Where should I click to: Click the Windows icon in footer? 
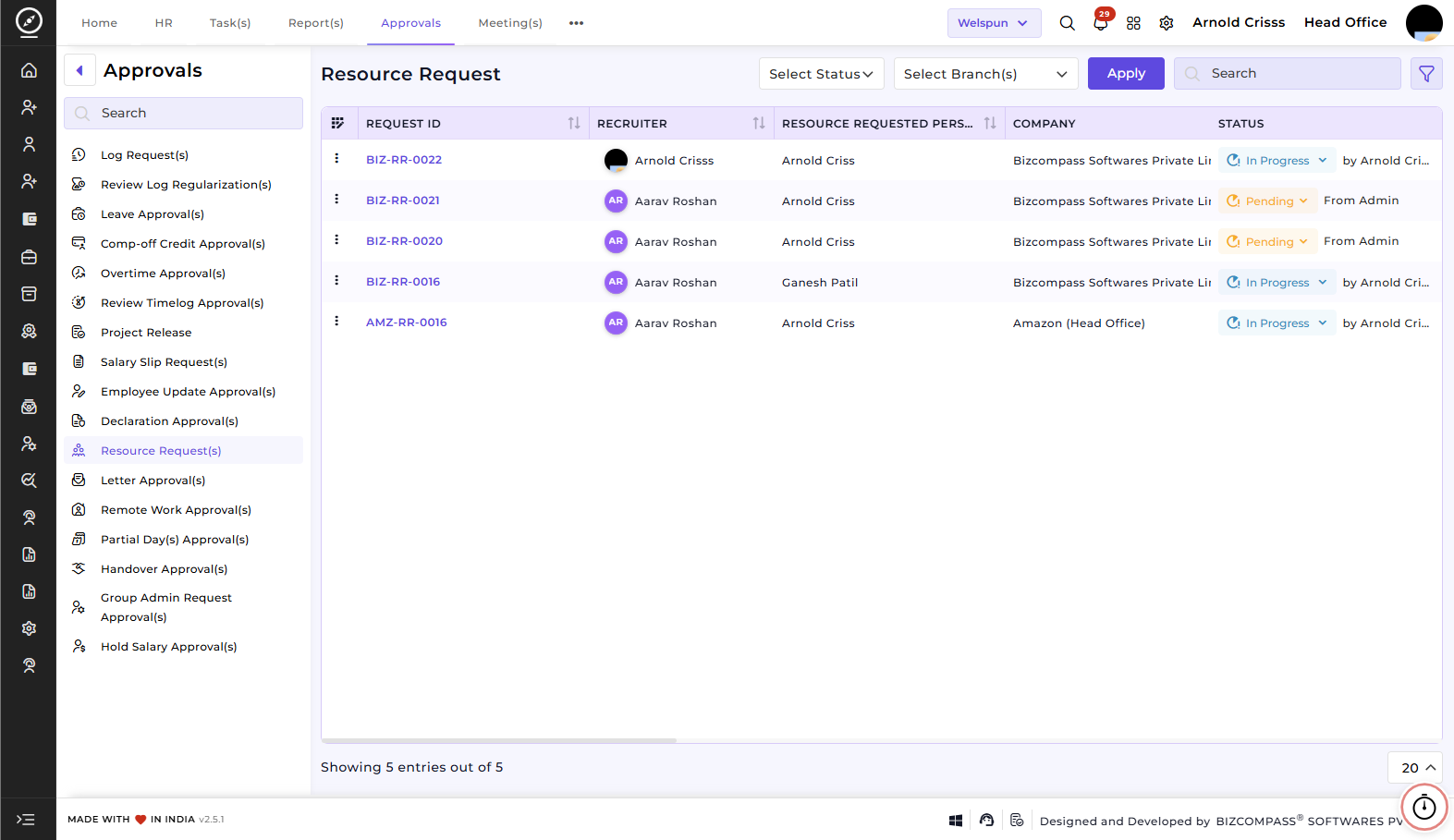coord(956,821)
